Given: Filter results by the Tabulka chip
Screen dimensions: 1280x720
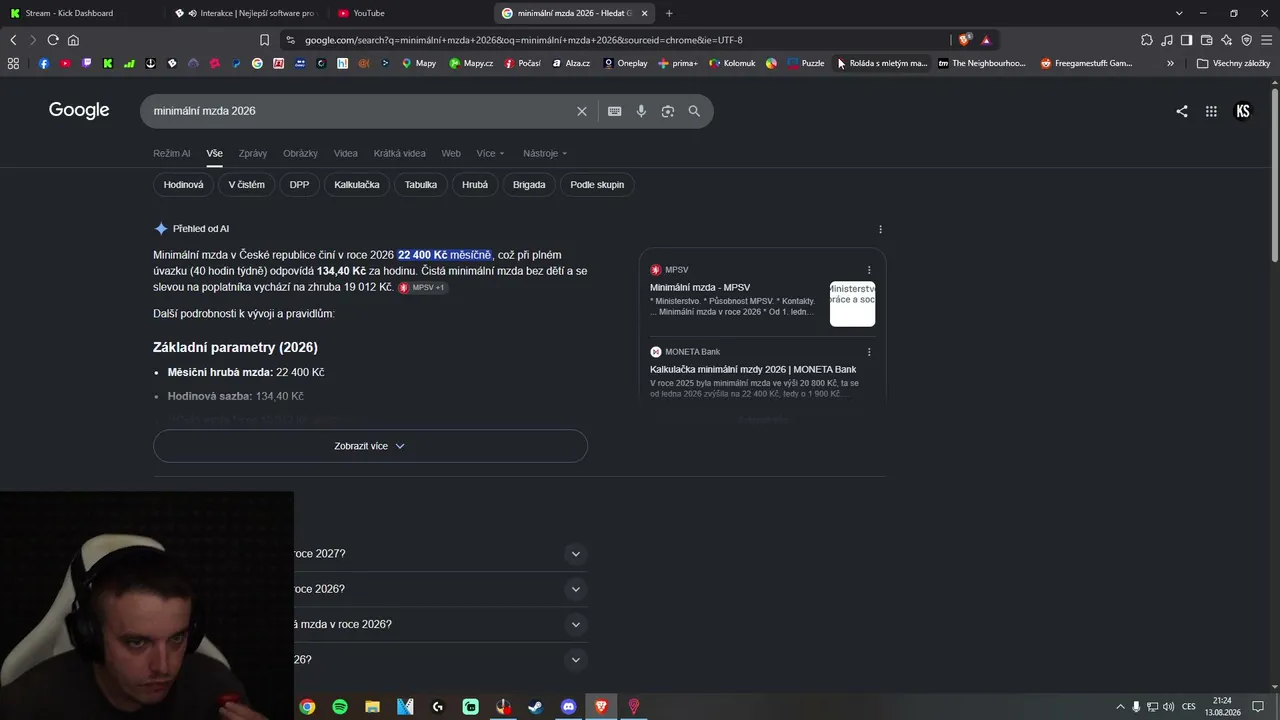Looking at the screenshot, I should [x=421, y=185].
